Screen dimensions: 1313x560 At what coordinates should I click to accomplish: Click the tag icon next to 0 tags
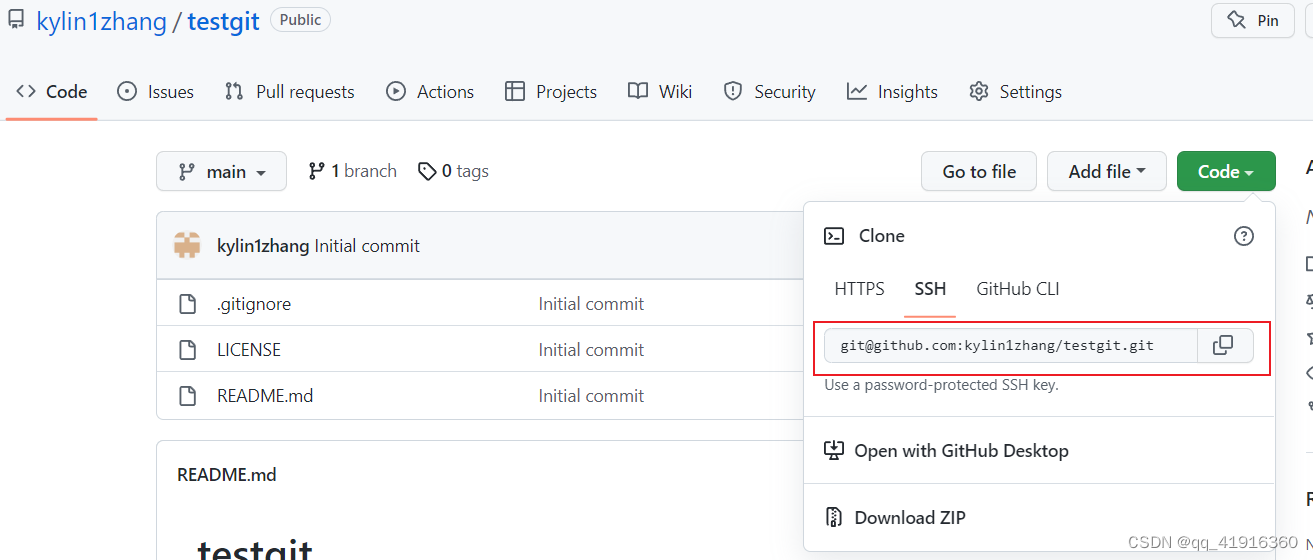pyautogui.click(x=427, y=172)
